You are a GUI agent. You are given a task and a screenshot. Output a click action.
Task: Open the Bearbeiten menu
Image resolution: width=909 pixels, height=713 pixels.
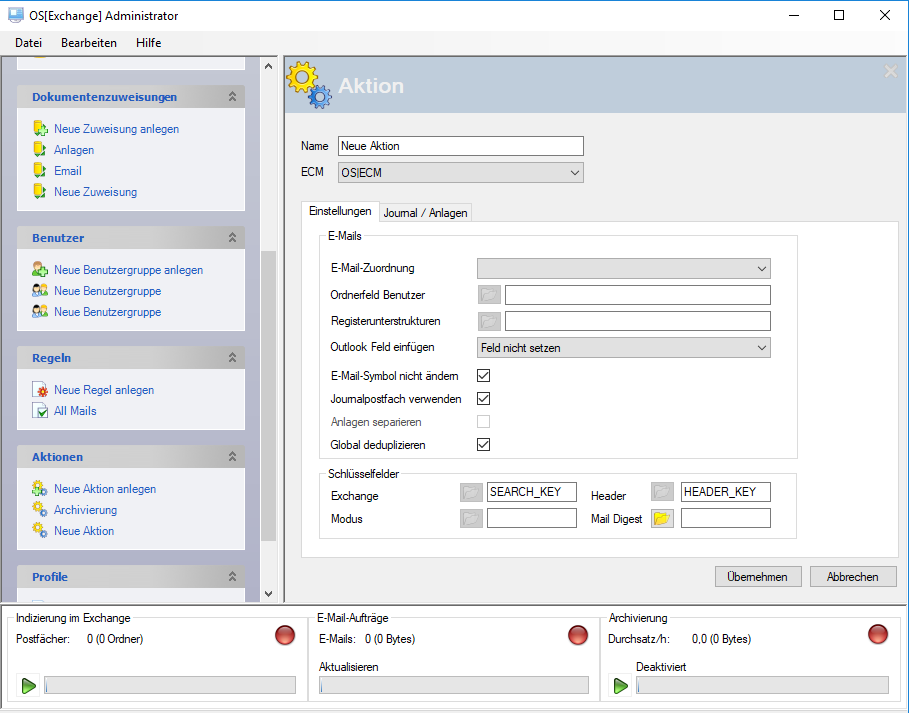click(89, 43)
